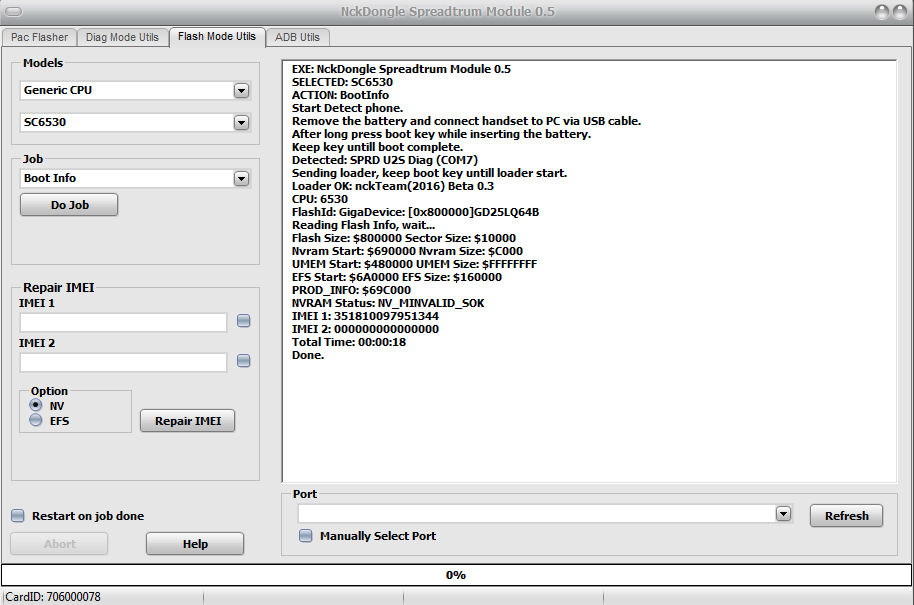Click the 0% progress bar

point(456,575)
